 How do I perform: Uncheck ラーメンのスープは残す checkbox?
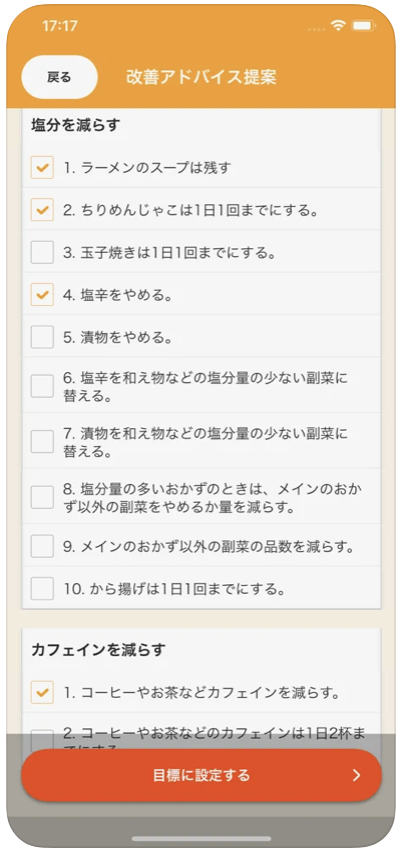pos(42,167)
